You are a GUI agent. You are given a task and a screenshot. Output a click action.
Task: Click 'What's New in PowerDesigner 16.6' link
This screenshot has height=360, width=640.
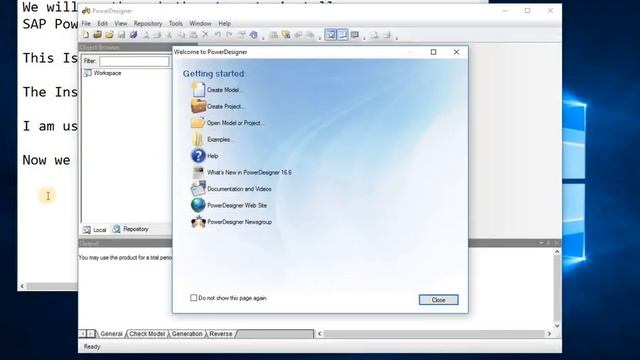249,172
